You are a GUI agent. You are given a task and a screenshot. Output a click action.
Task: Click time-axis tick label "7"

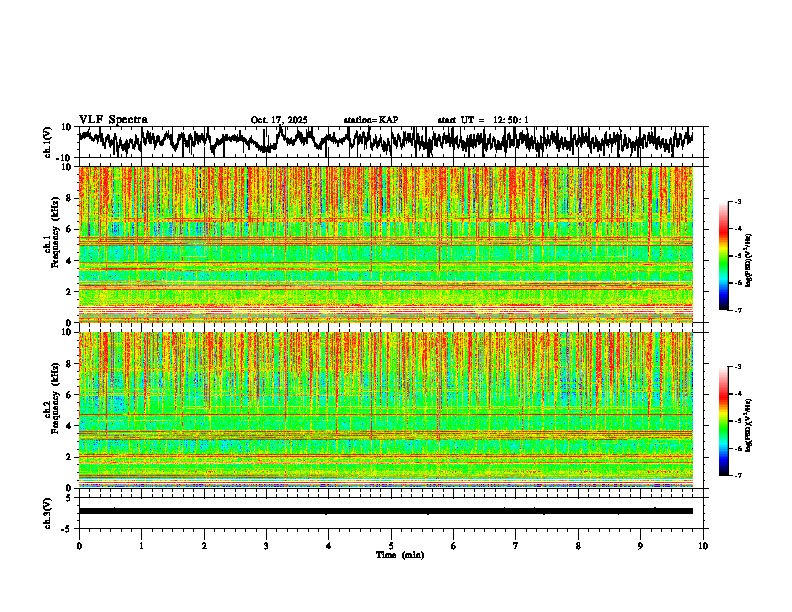click(x=516, y=546)
